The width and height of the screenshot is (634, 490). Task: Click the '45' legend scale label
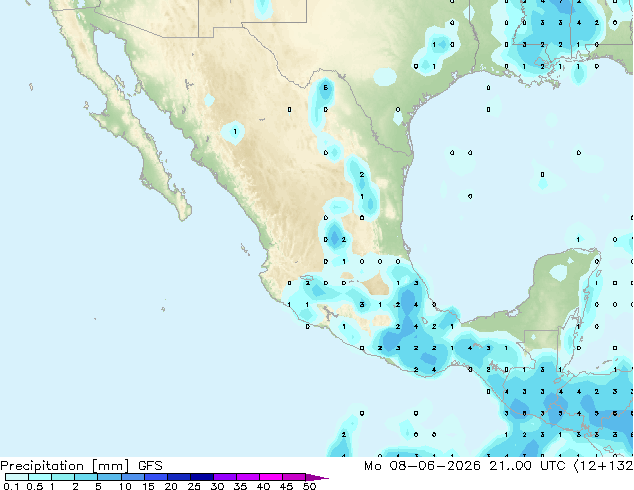click(x=286, y=486)
